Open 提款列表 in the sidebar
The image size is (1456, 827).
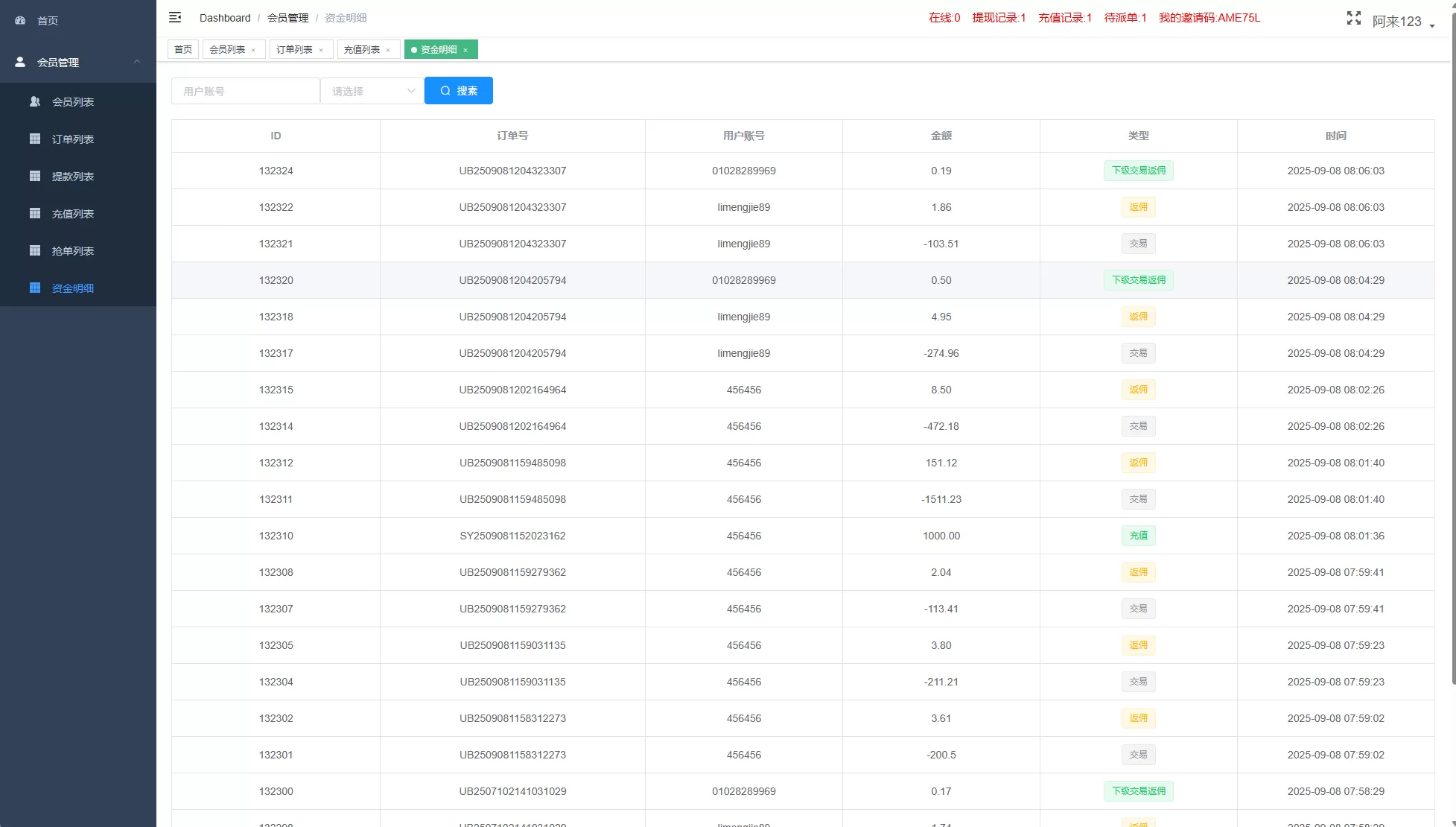[72, 177]
